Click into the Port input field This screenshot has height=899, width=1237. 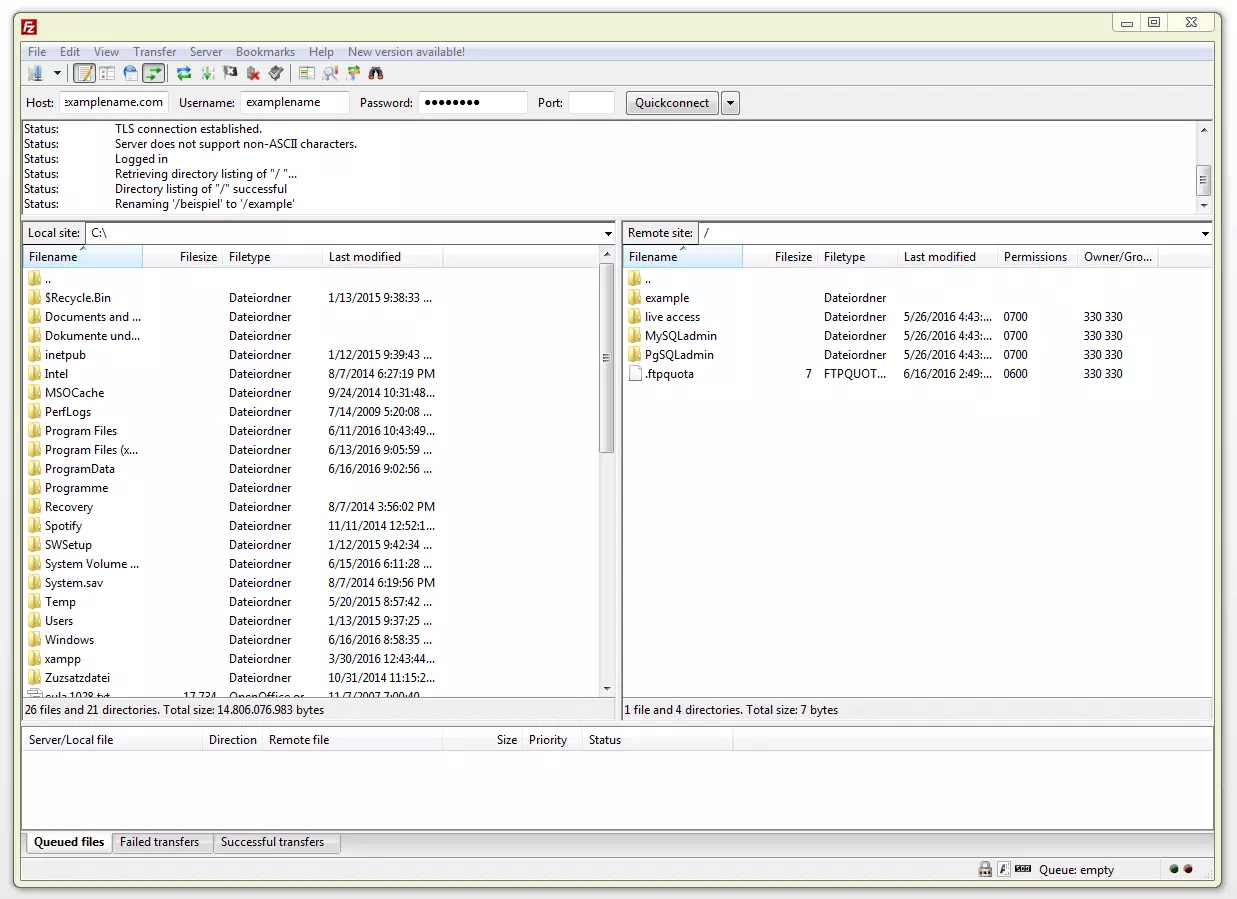coord(591,102)
